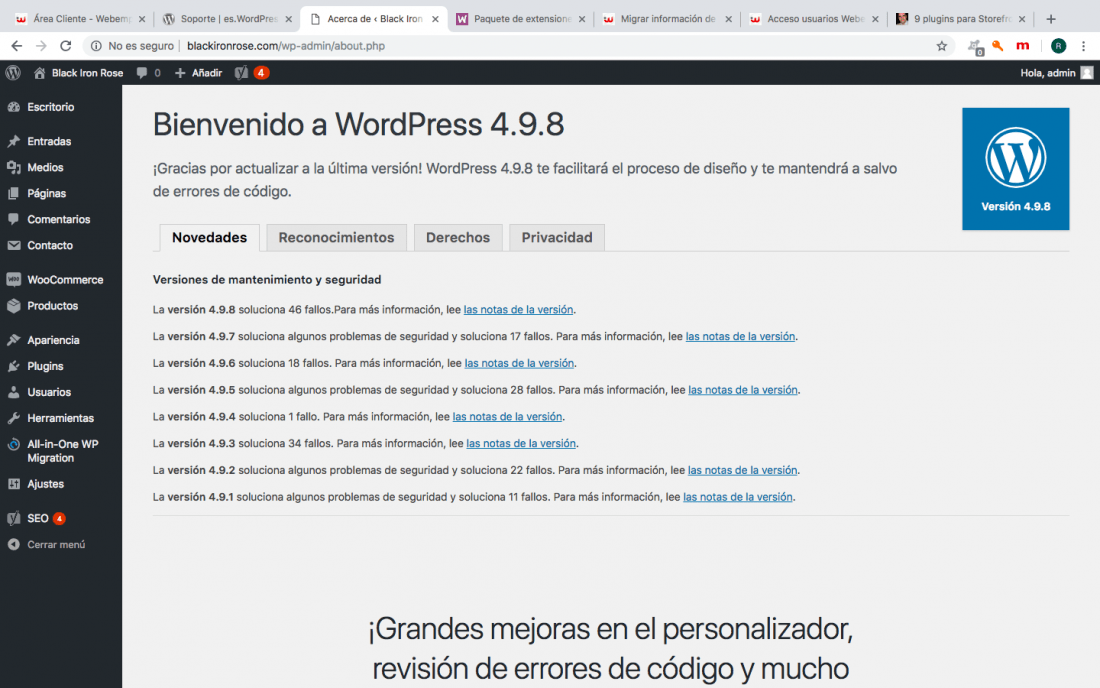Switch to the Derechos tab
The image size is (1100, 688).
coord(457,238)
